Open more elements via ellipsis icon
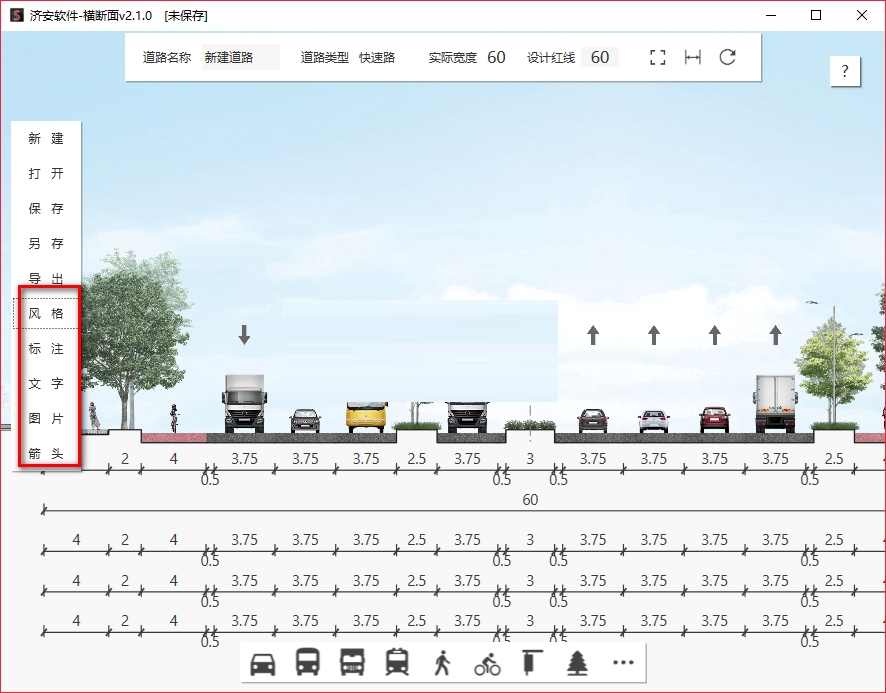The height and width of the screenshot is (693, 886). click(x=623, y=662)
